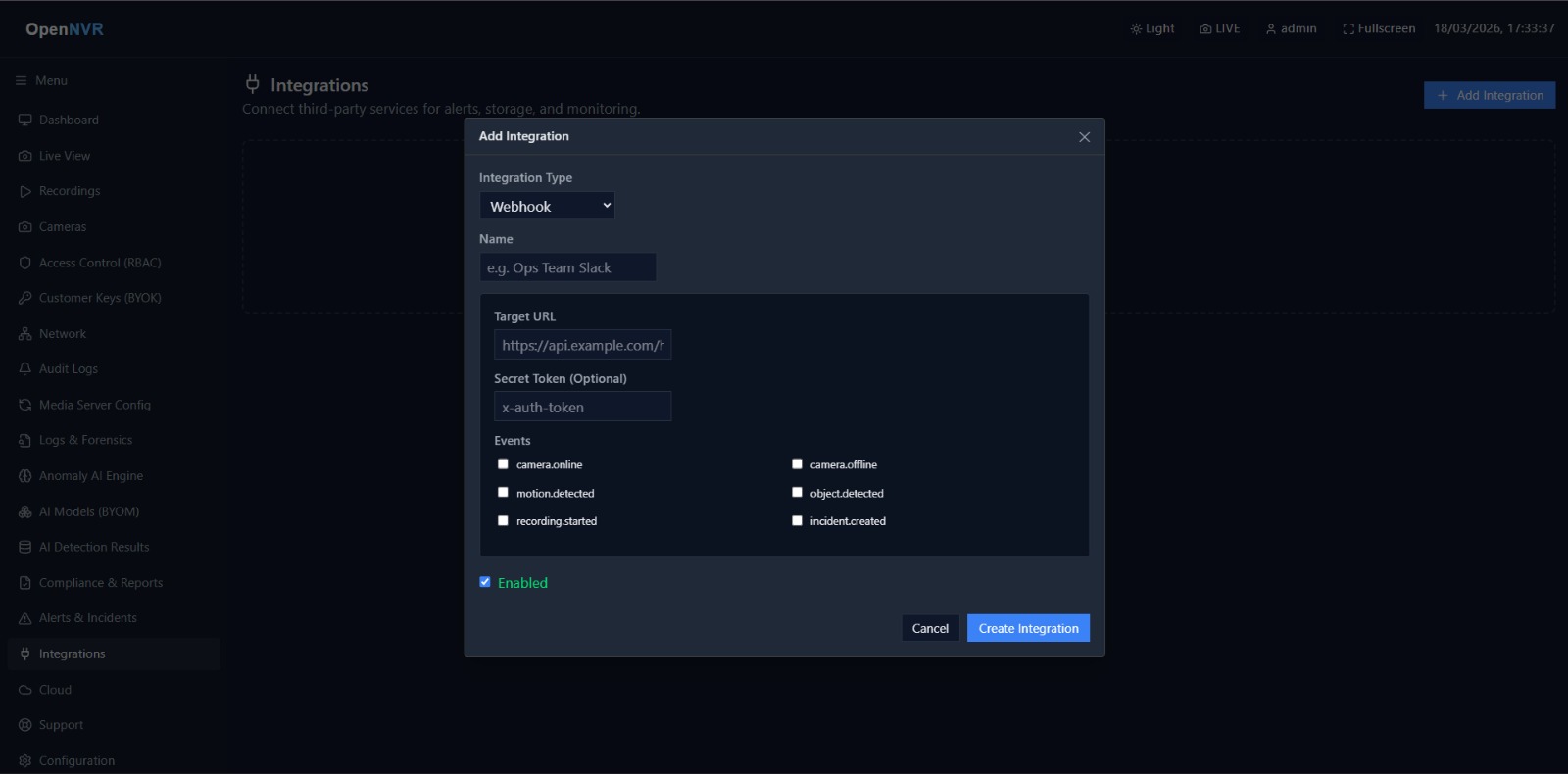
Task: Open the Integration Type Webhook dropdown
Action: click(547, 206)
